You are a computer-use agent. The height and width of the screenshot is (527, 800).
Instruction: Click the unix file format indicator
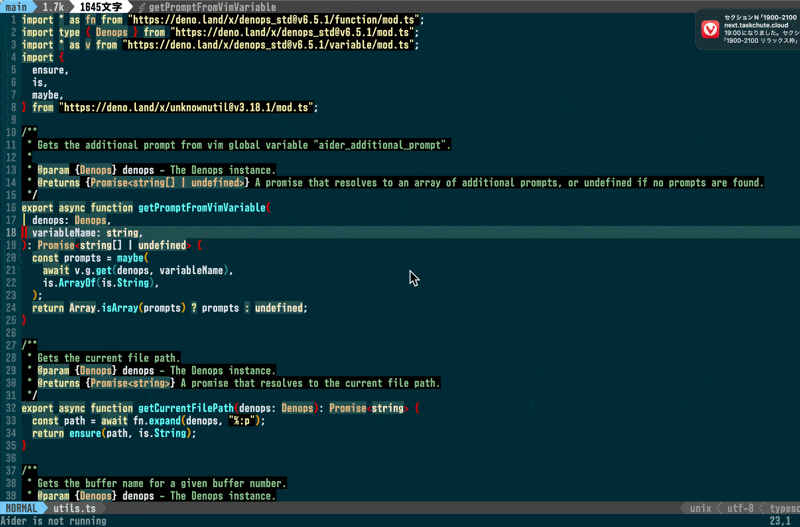tap(700, 508)
